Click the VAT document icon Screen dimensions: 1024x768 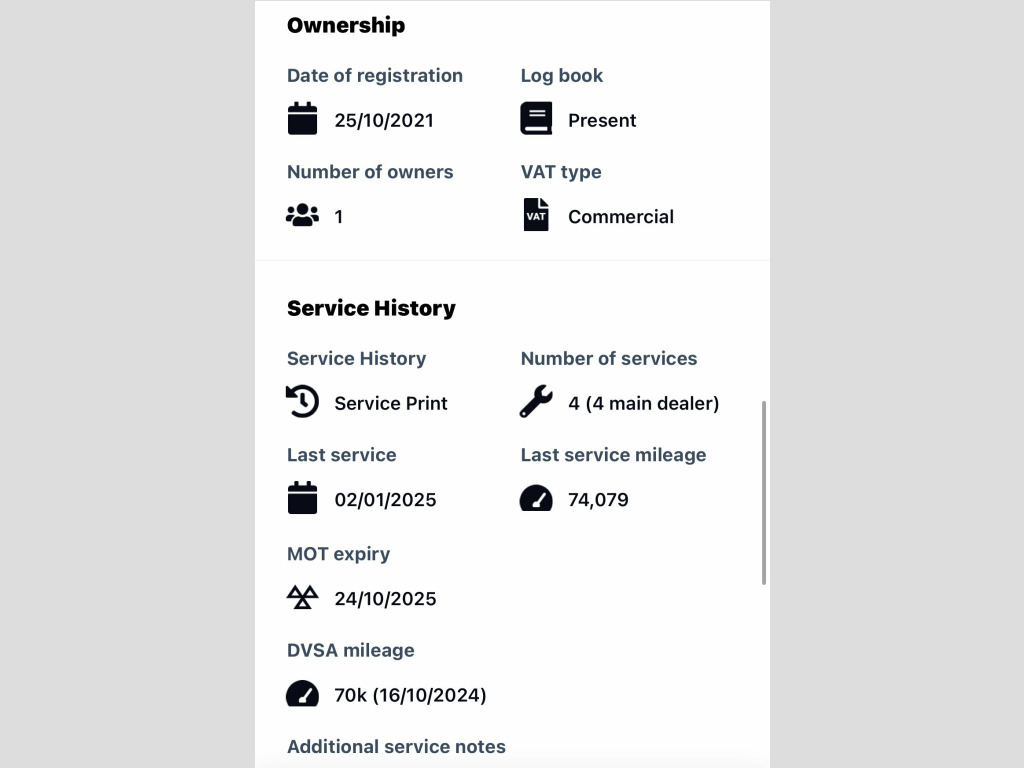536,214
